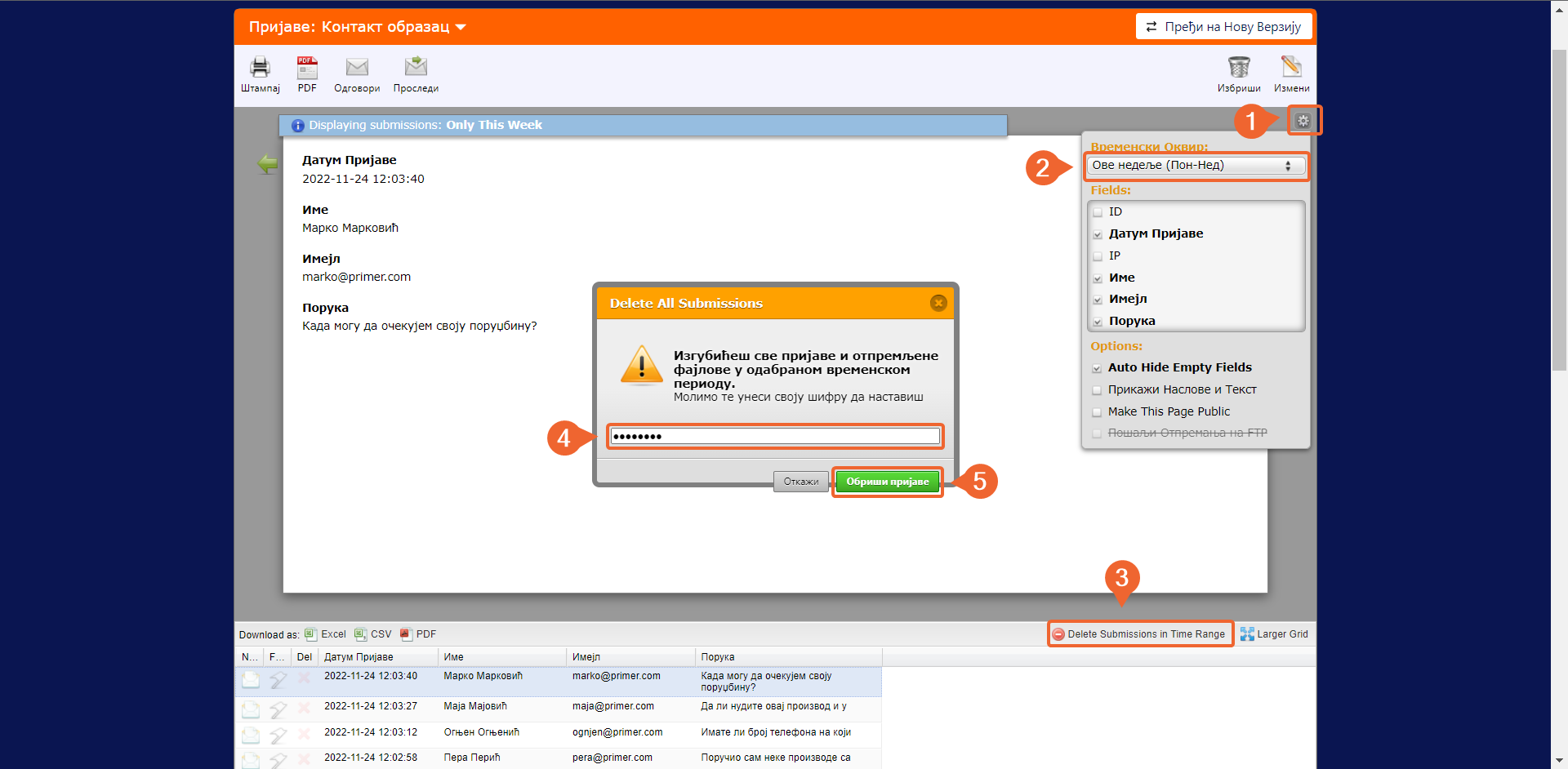This screenshot has height=769, width=1568.
Task: Sort by the Датум Пријаве column header
Action: tap(379, 657)
